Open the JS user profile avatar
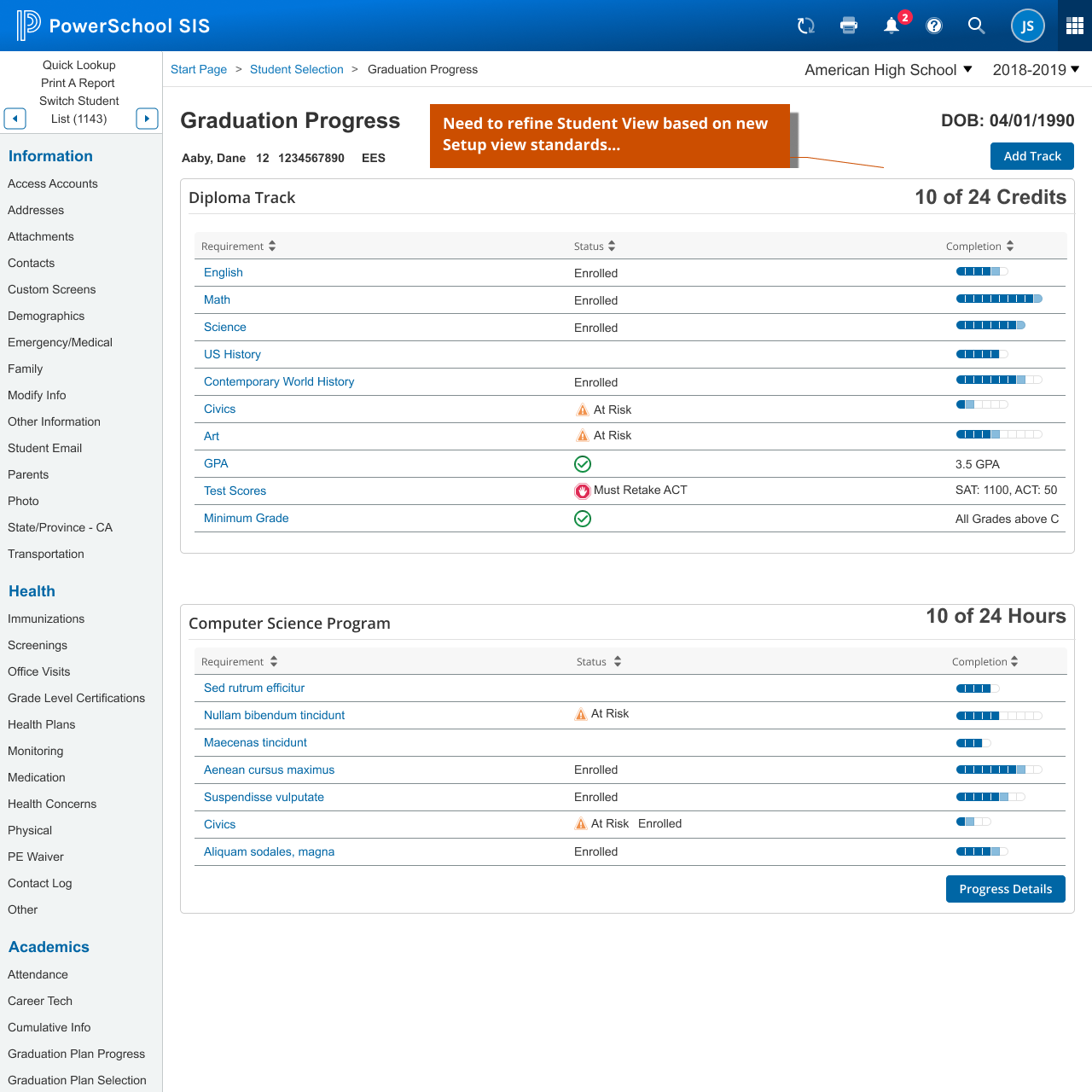 coord(1027,26)
